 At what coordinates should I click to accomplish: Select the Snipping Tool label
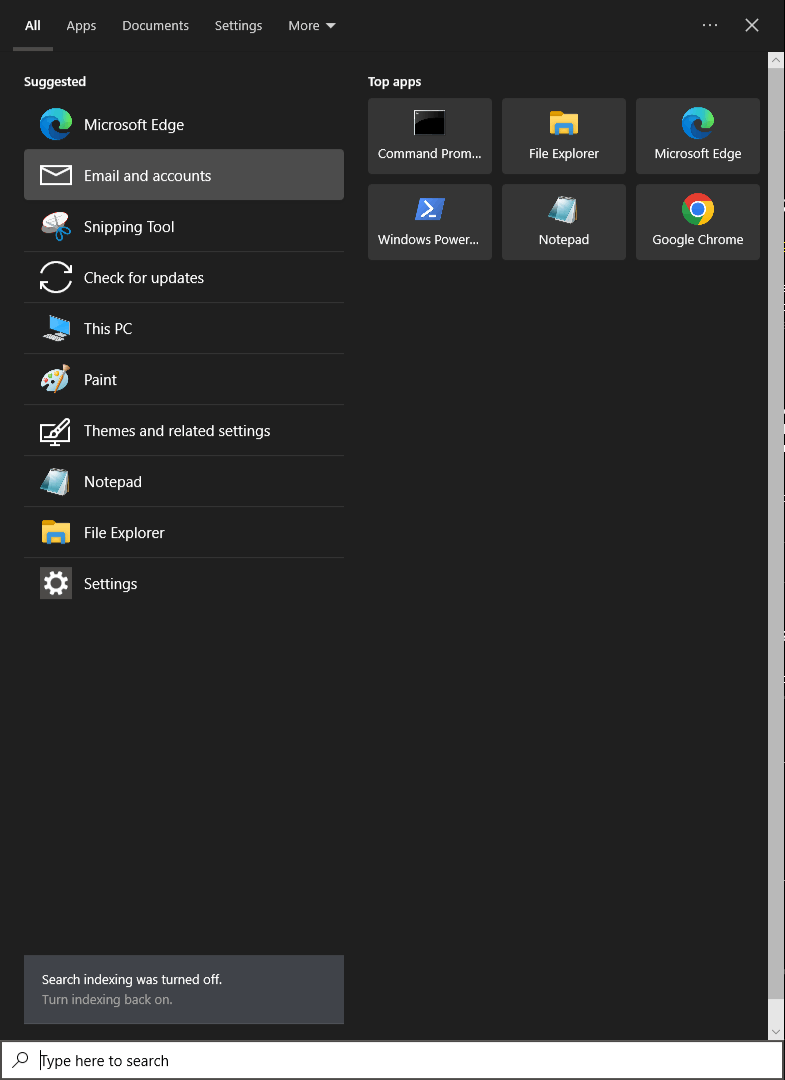tap(129, 227)
